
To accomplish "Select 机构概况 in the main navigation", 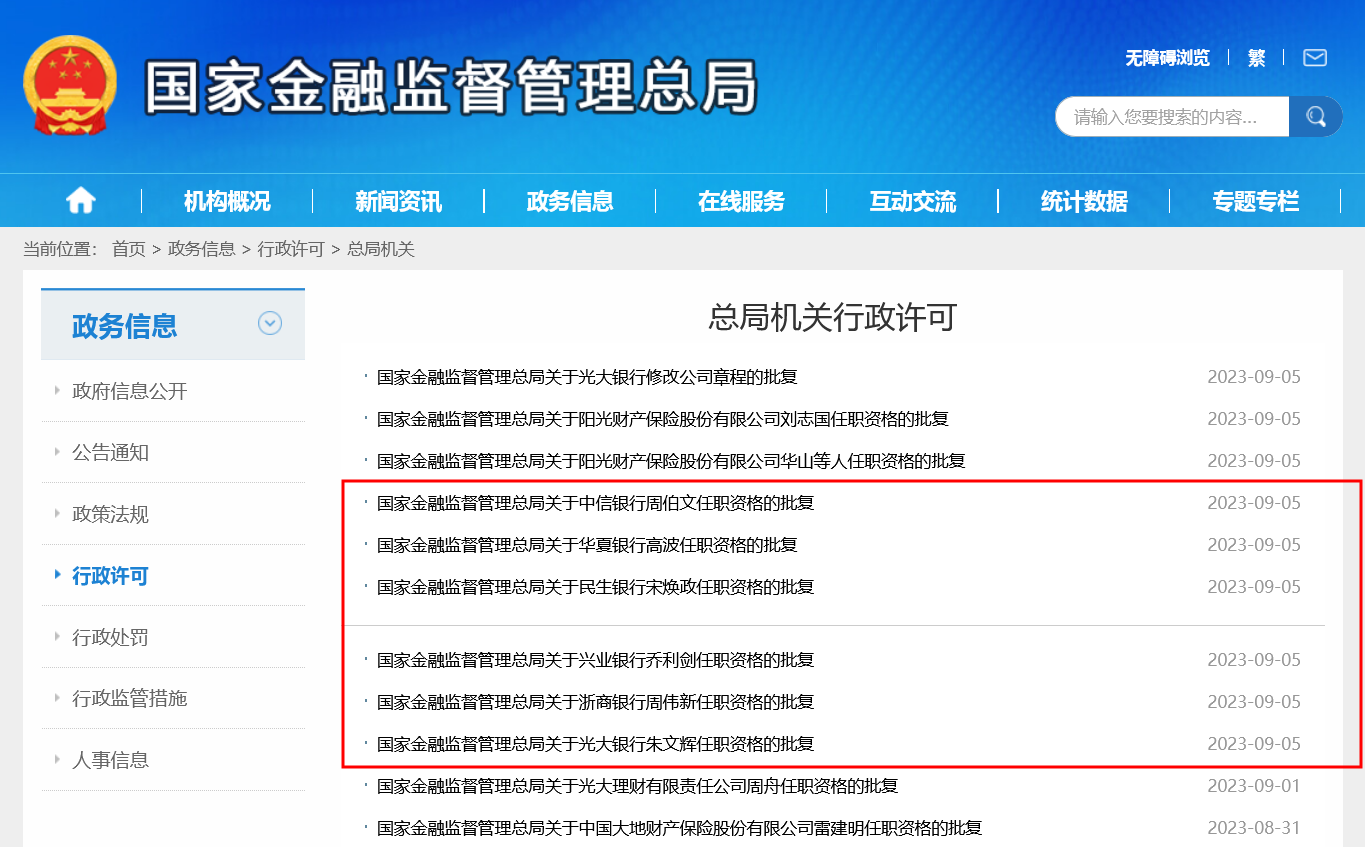I will click(227, 201).
